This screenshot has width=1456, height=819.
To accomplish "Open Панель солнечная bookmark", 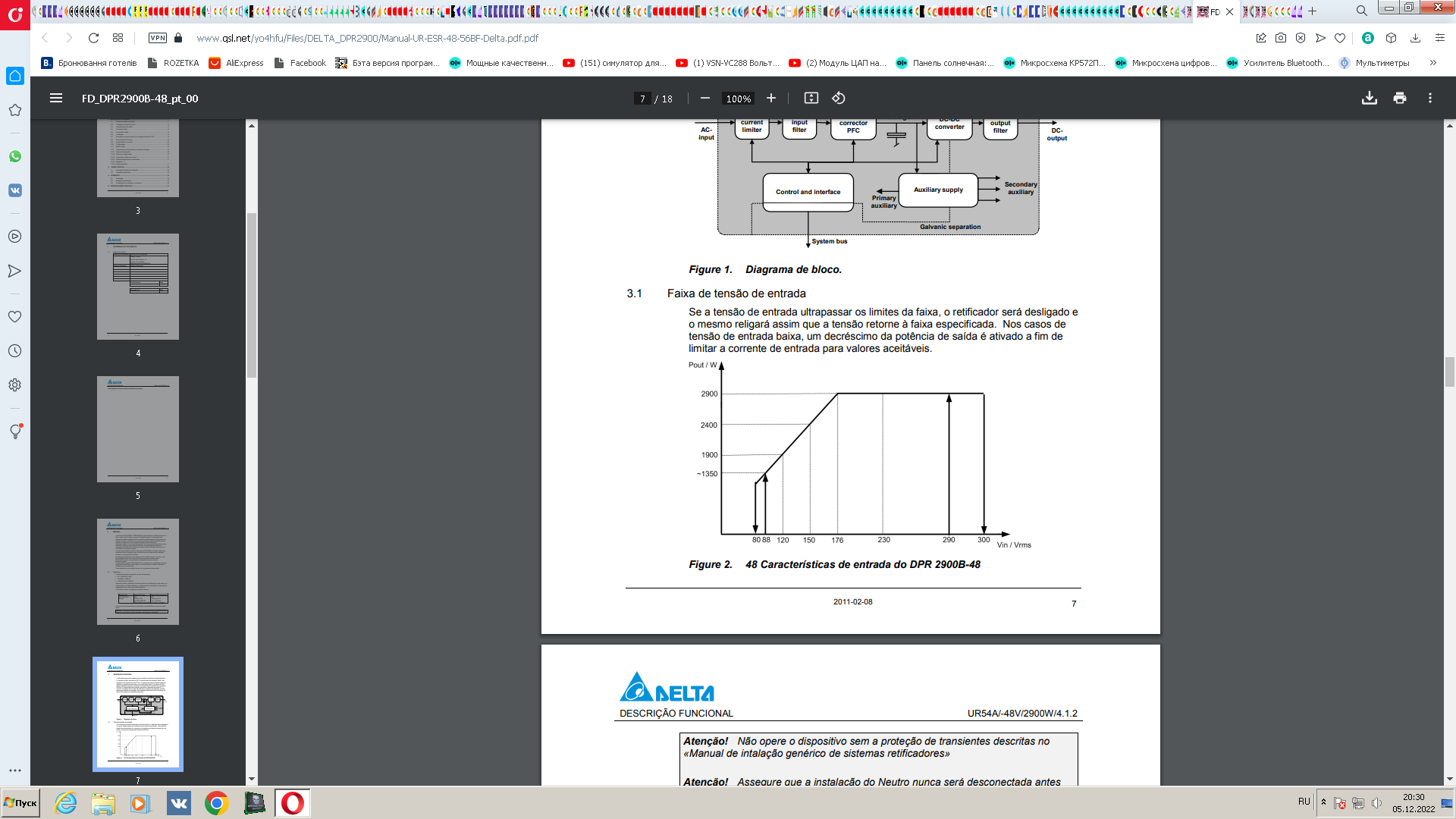I will (x=945, y=63).
